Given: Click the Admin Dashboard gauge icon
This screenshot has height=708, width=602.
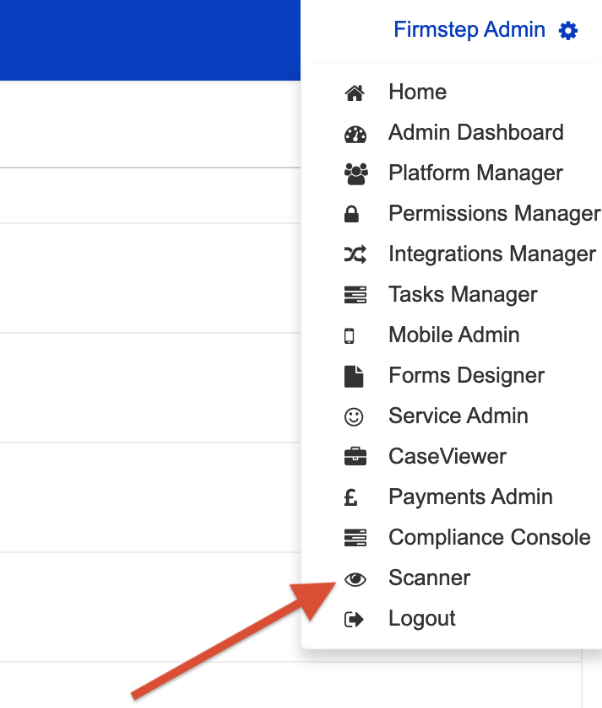Looking at the screenshot, I should [x=355, y=134].
